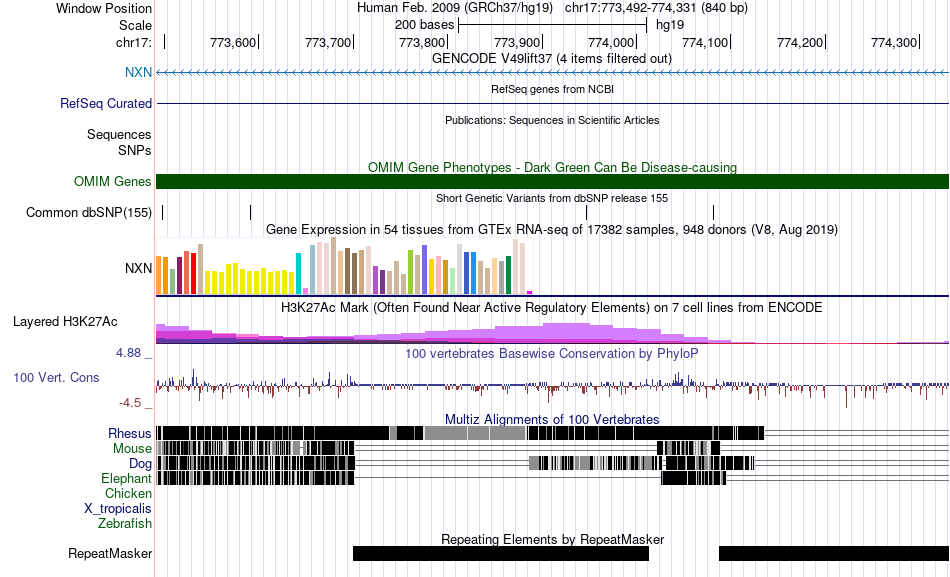Image resolution: width=950 pixels, height=577 pixels.
Task: Click the RefSeq Curated track label
Action: (106, 104)
